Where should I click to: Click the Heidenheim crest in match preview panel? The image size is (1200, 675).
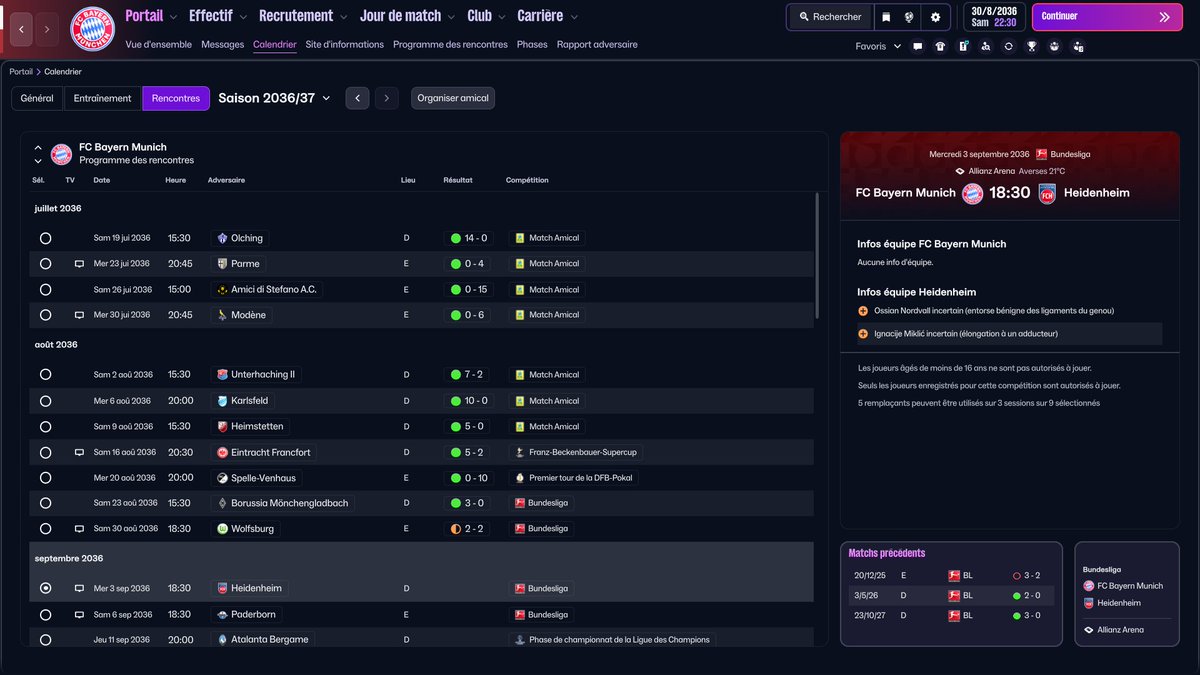(x=1047, y=194)
